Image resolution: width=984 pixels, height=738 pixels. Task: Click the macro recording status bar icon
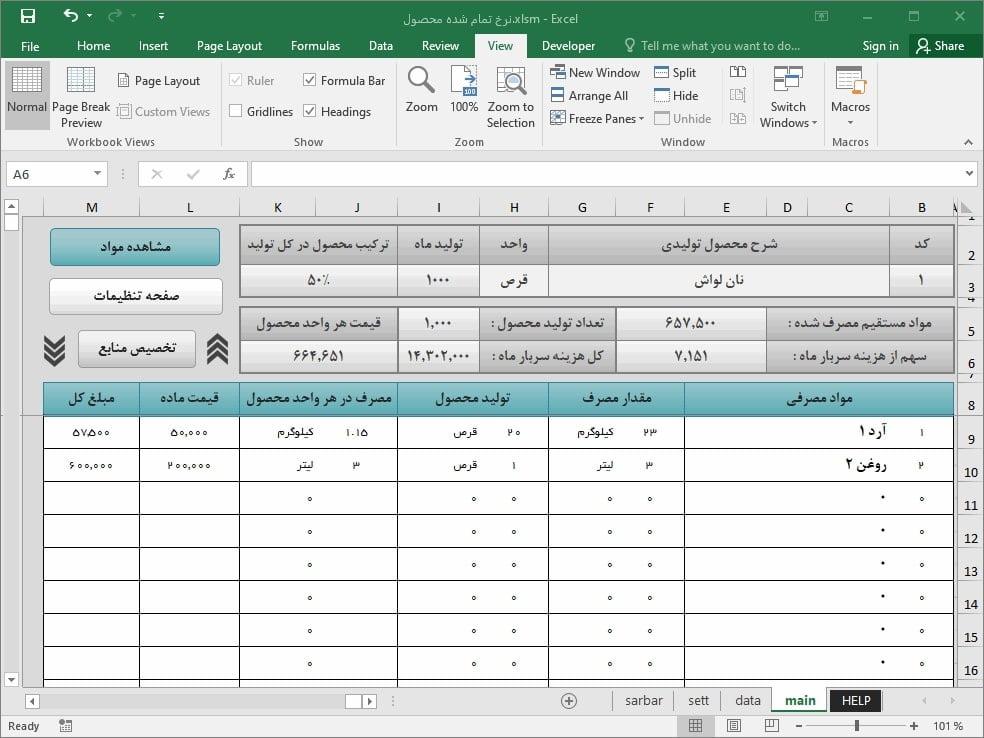[x=65, y=726]
